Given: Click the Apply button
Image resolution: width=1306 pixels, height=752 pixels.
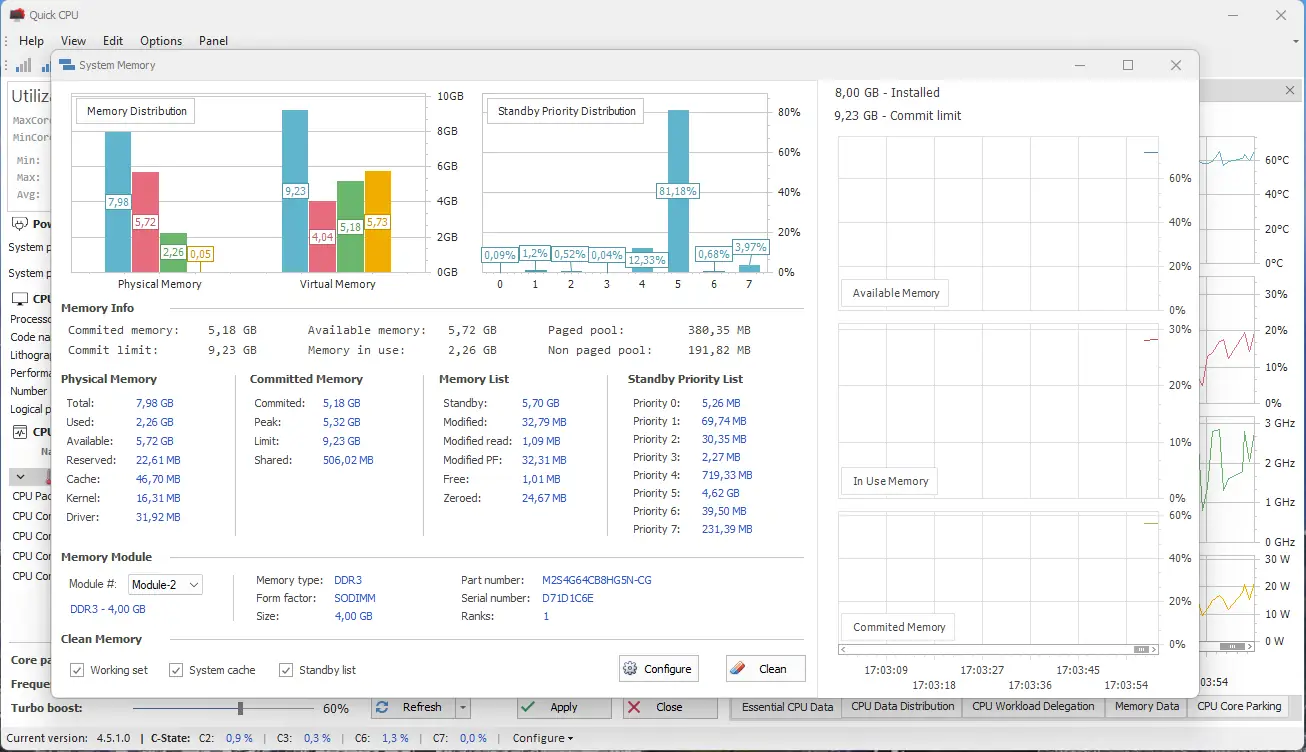Looking at the screenshot, I should click(564, 708).
